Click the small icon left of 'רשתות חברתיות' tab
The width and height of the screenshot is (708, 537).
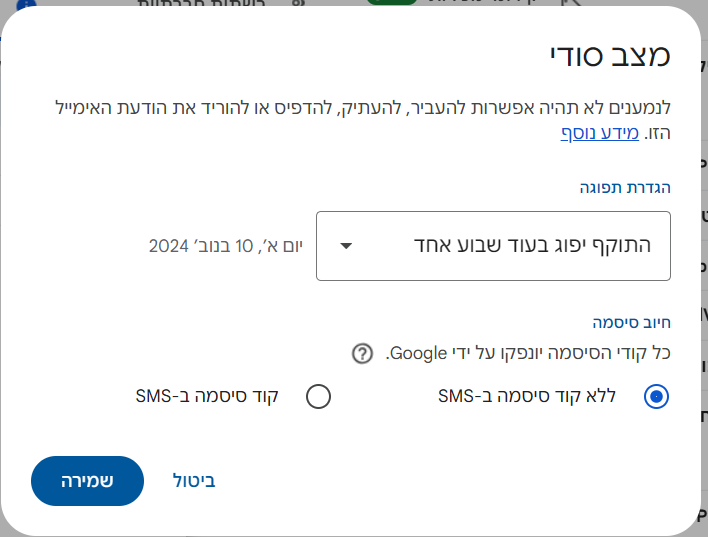coord(298,4)
